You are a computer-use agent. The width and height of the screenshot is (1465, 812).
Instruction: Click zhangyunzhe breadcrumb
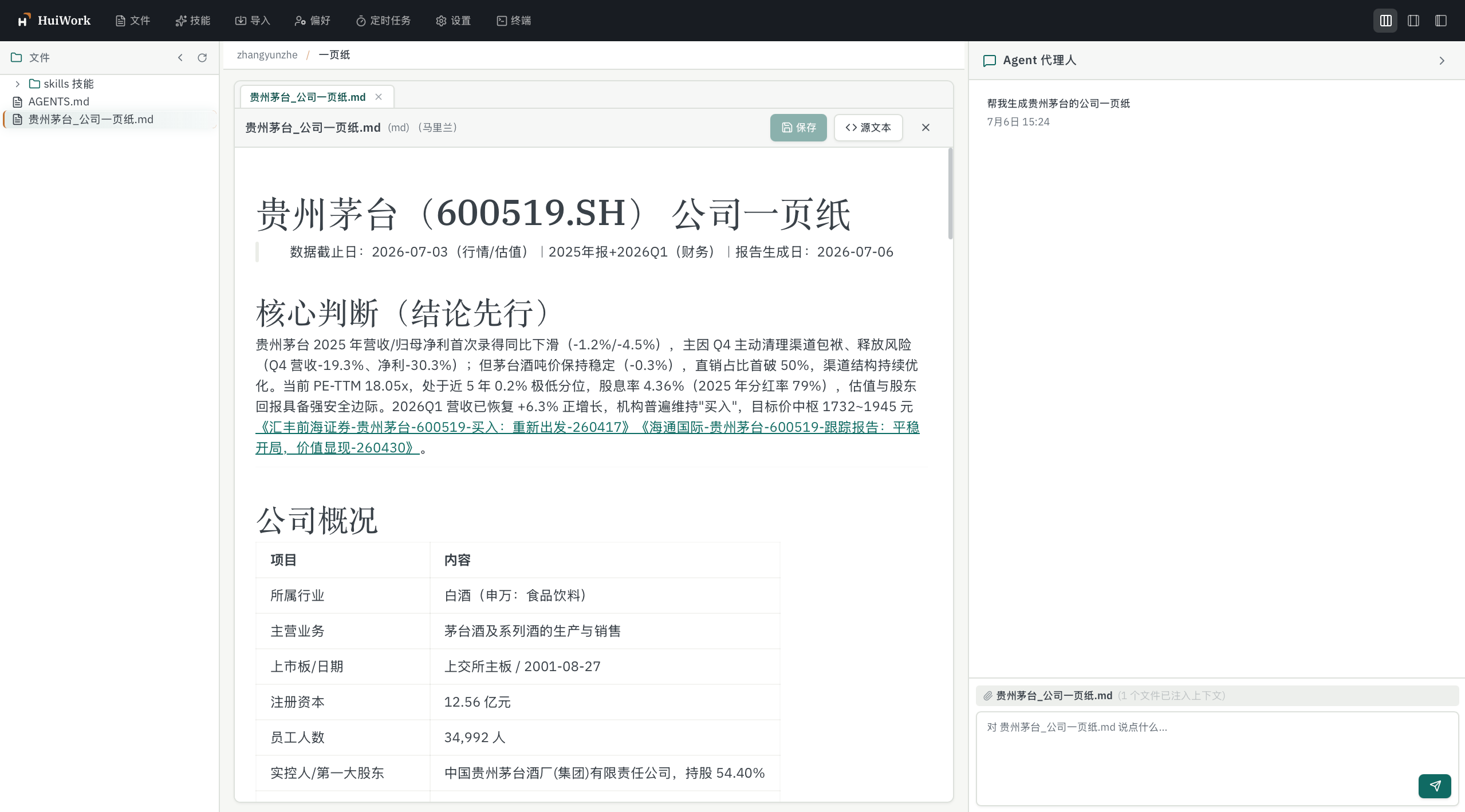pos(267,55)
